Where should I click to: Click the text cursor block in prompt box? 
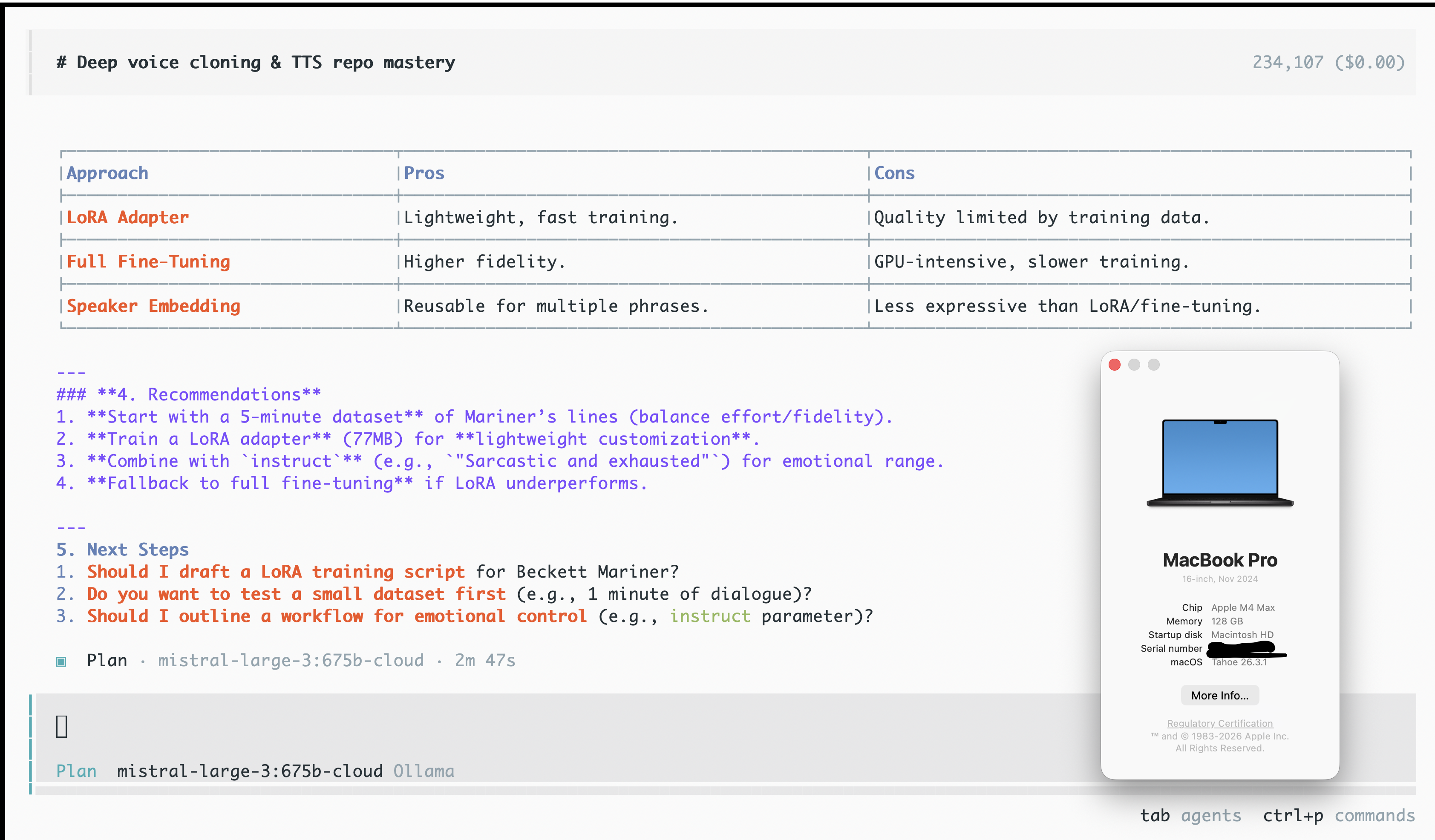tap(61, 726)
